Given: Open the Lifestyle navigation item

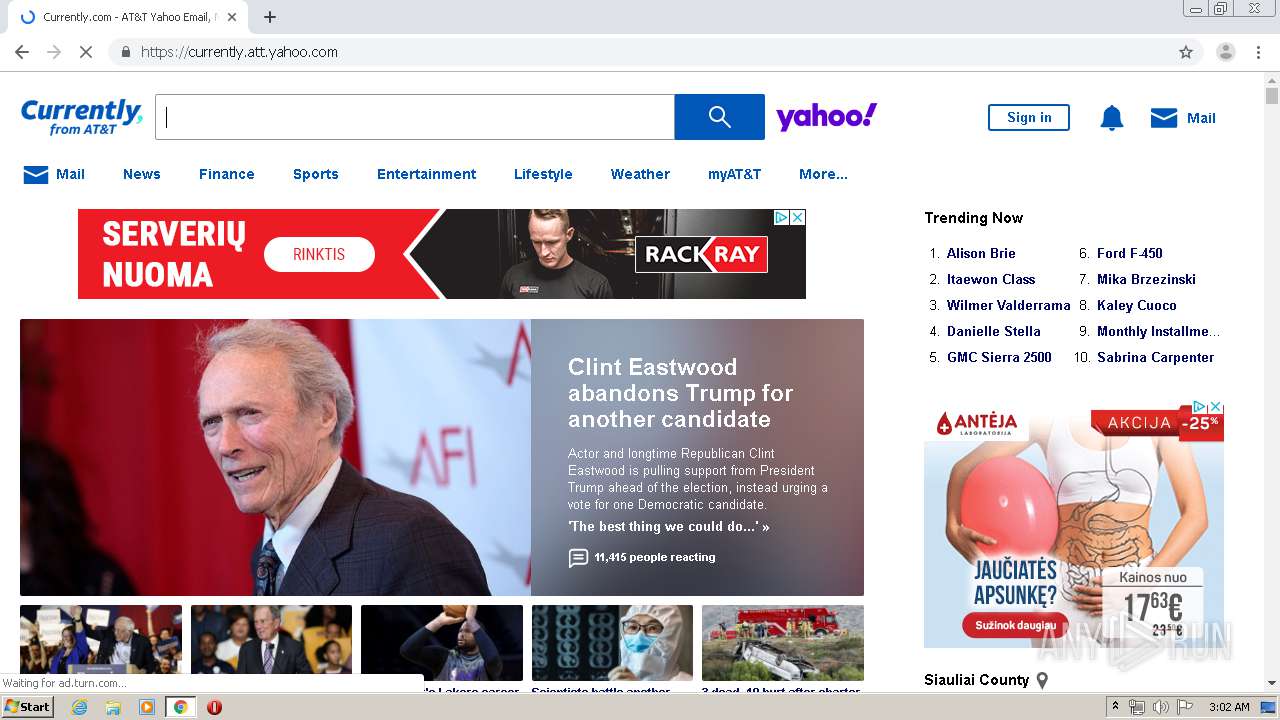Looking at the screenshot, I should click(543, 174).
